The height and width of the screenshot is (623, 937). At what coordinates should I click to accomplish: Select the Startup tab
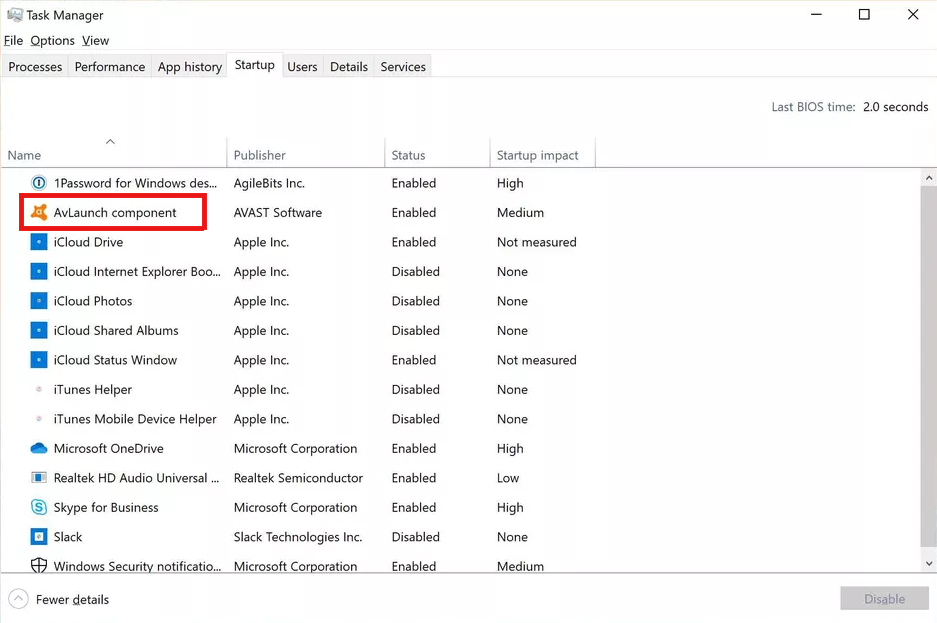coord(255,65)
